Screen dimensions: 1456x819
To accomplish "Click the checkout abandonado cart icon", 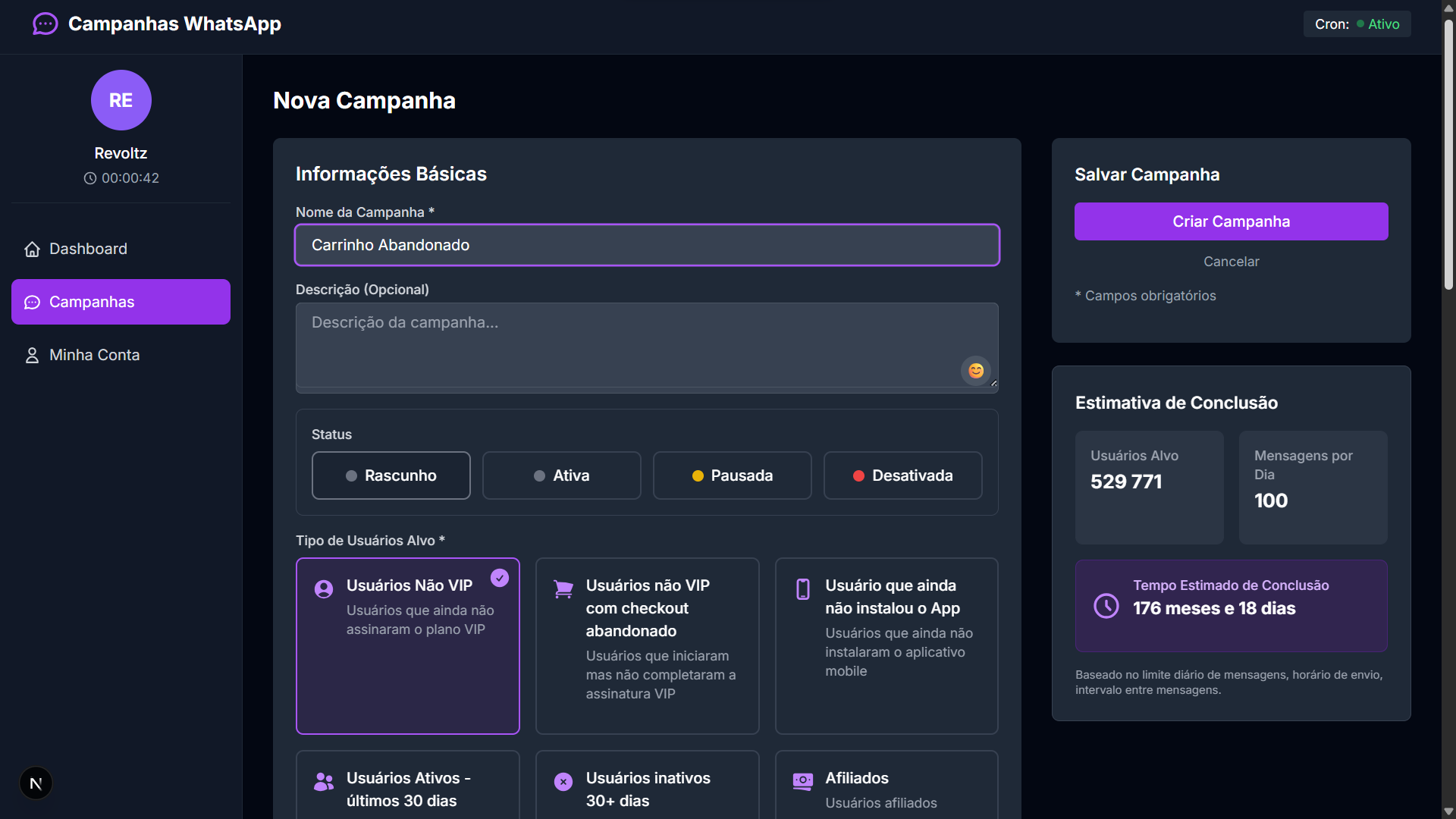I will (x=563, y=589).
